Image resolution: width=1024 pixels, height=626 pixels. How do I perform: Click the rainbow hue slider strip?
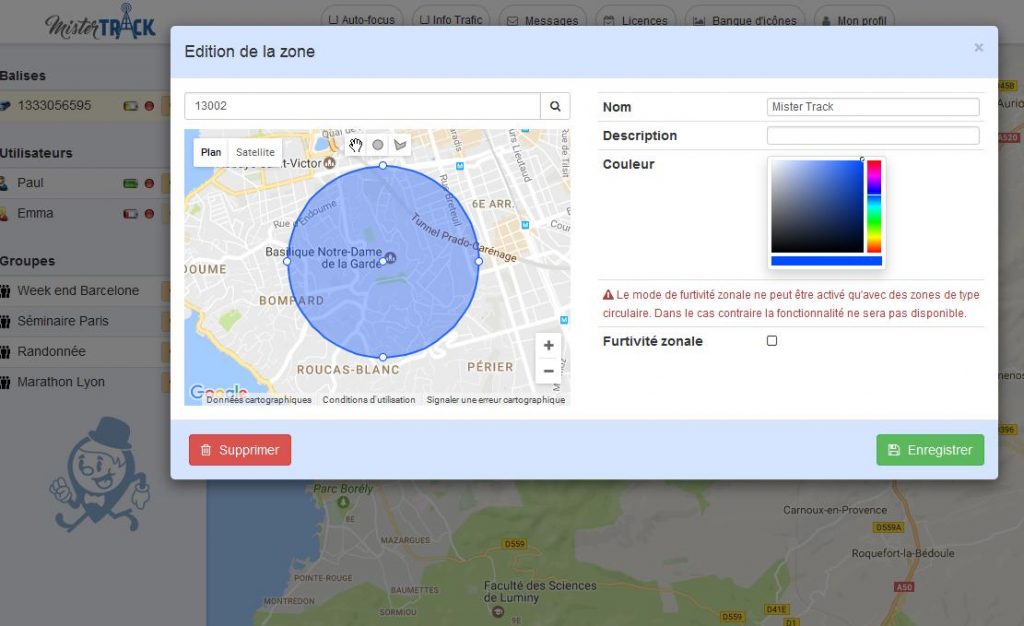(874, 206)
